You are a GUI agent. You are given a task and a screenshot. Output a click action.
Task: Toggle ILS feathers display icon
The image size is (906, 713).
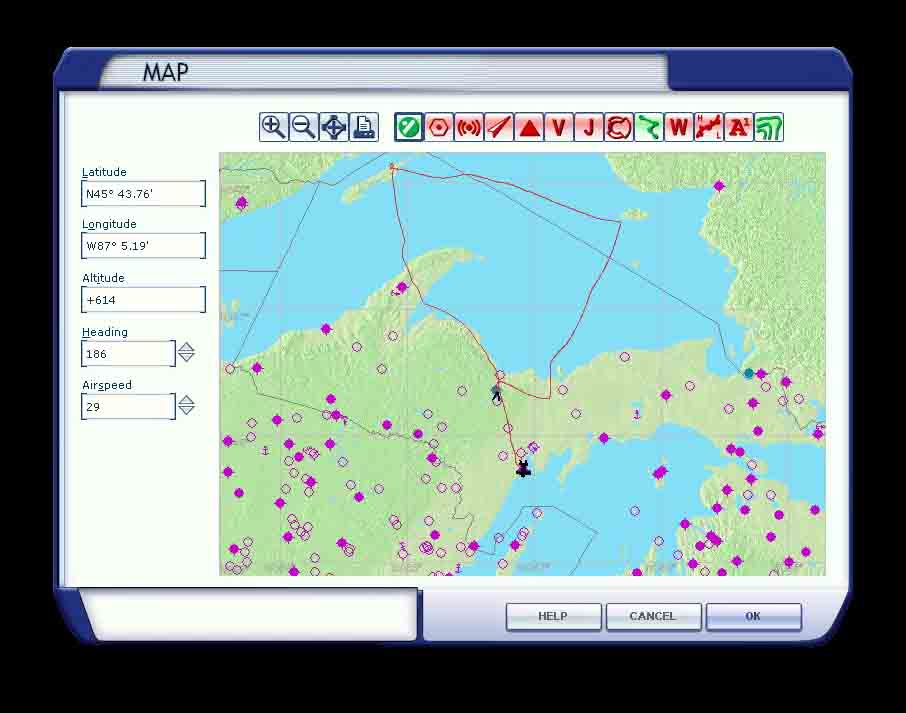498,127
